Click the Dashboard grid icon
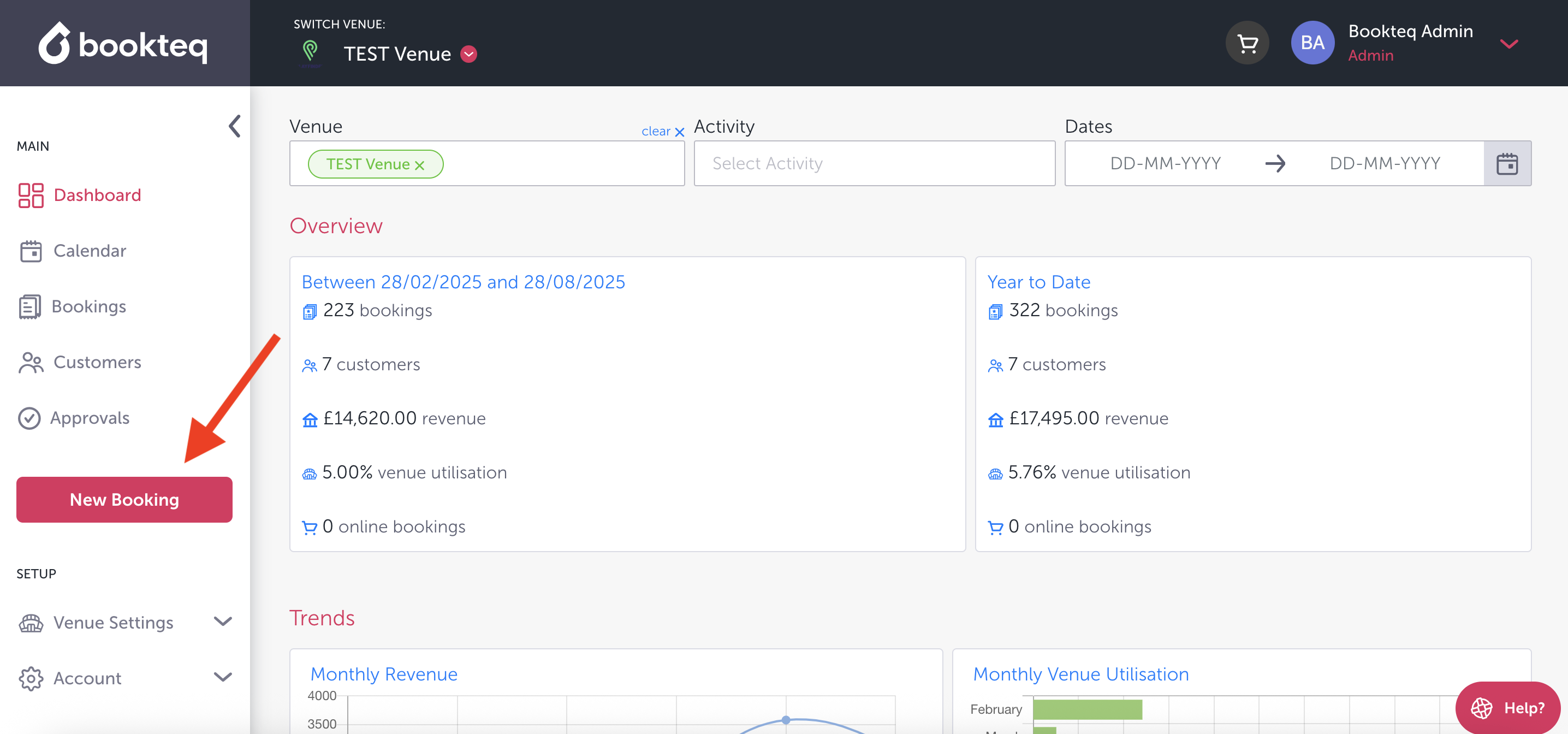1568x734 pixels. 31,196
